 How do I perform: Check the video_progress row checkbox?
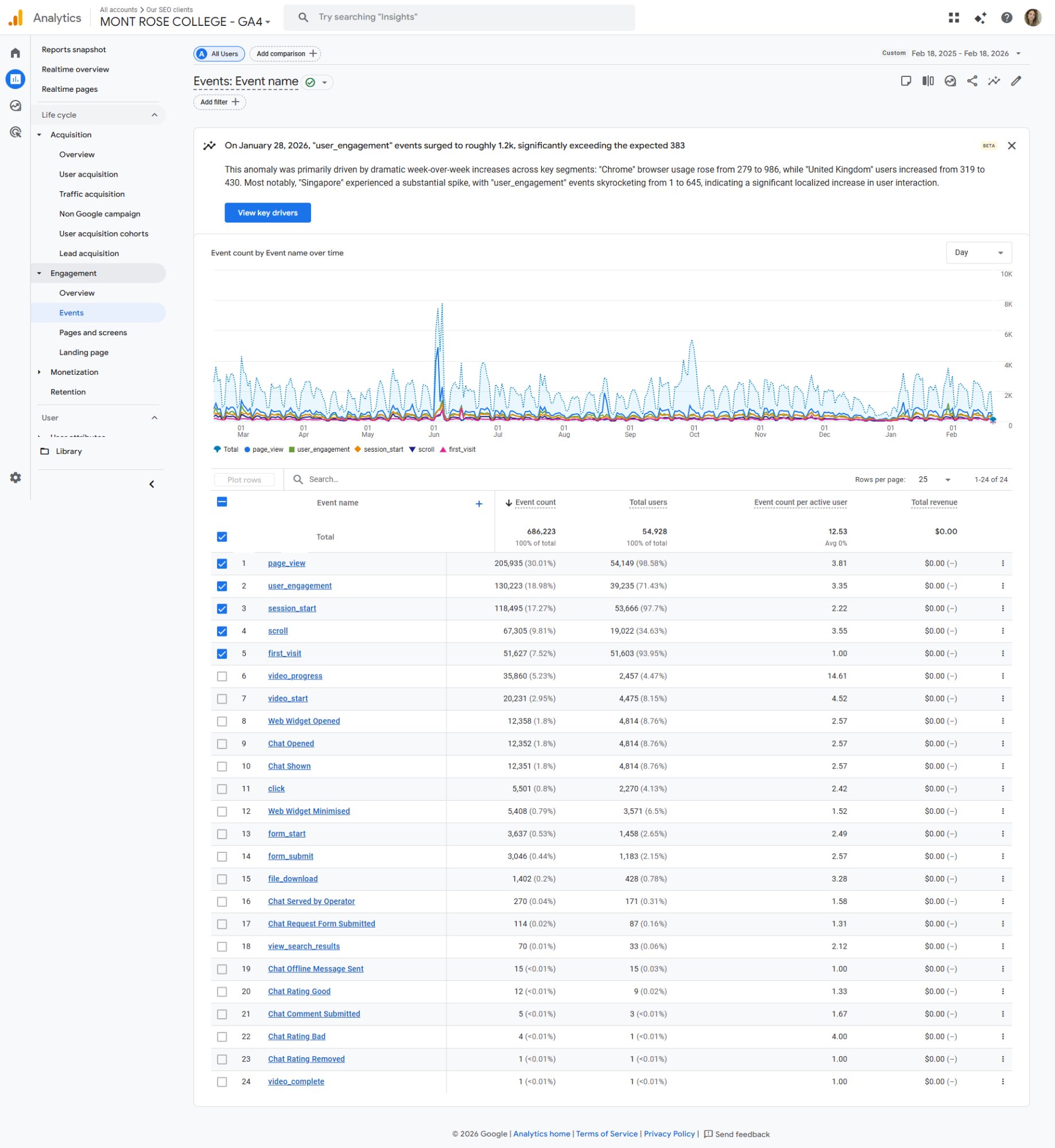click(x=222, y=676)
